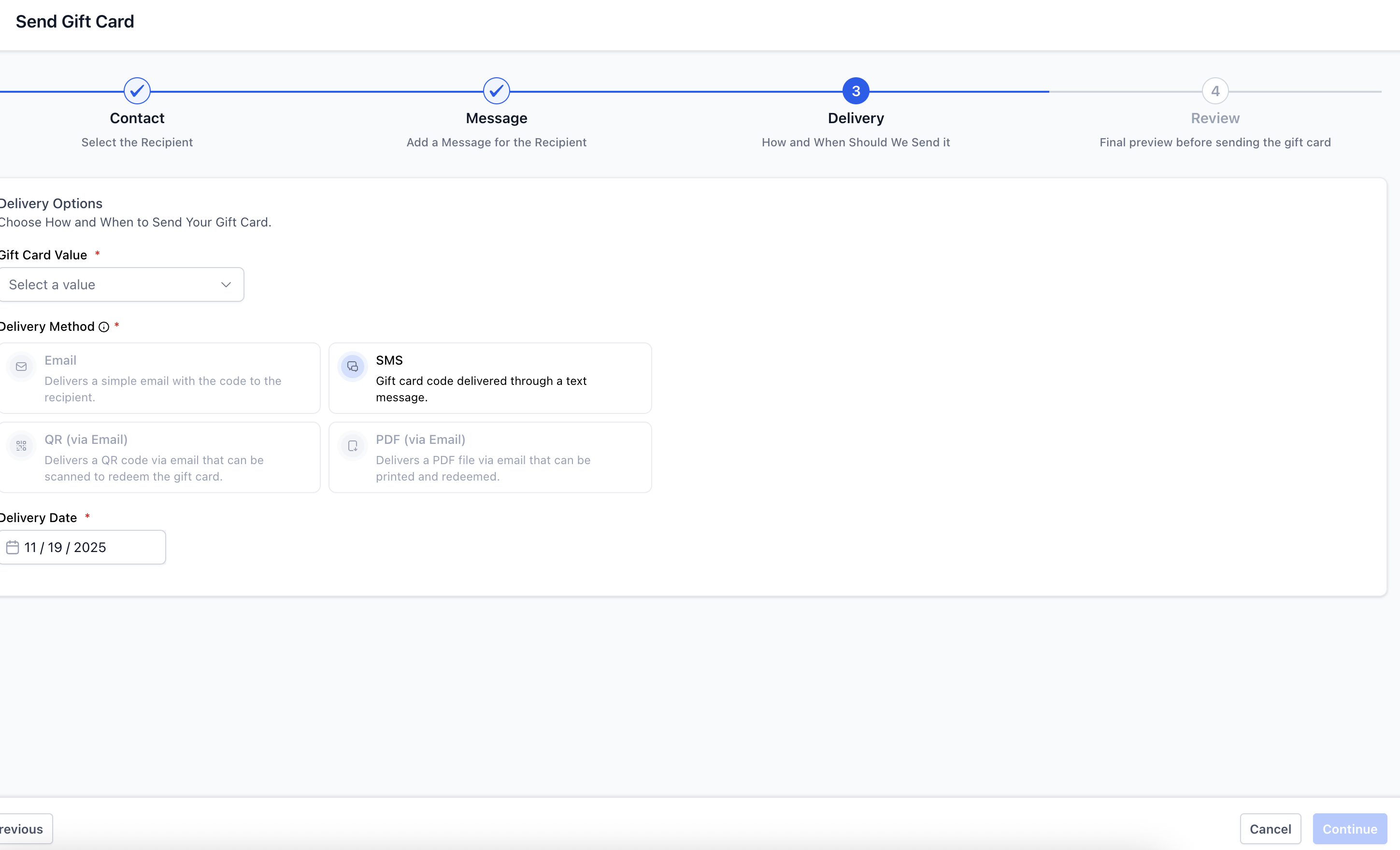This screenshot has width=1400, height=850.
Task: Click 'Delivers a QR code via email' description
Action: click(x=154, y=468)
